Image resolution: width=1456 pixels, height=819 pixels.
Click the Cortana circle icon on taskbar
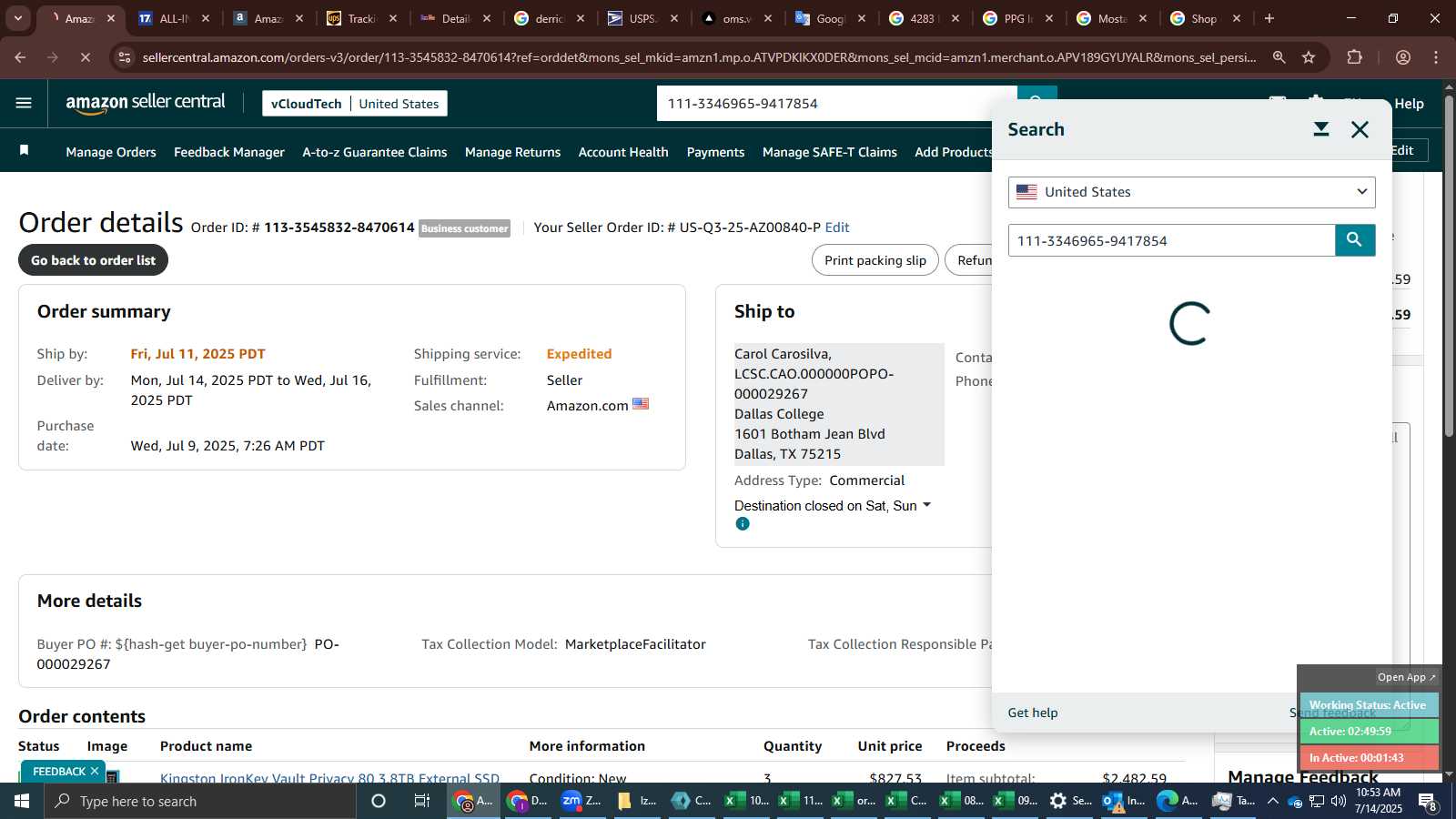[379, 801]
